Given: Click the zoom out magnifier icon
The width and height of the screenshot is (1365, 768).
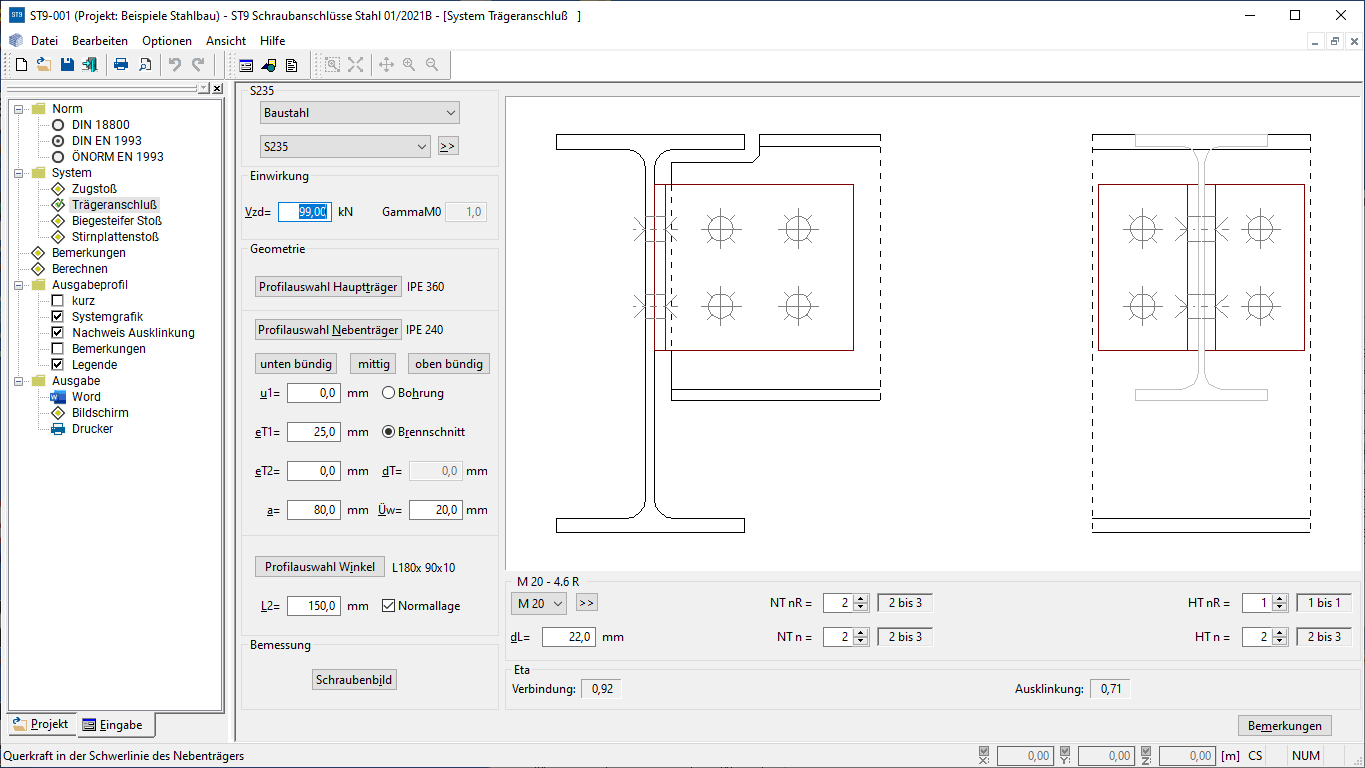Looking at the screenshot, I should click(x=432, y=65).
